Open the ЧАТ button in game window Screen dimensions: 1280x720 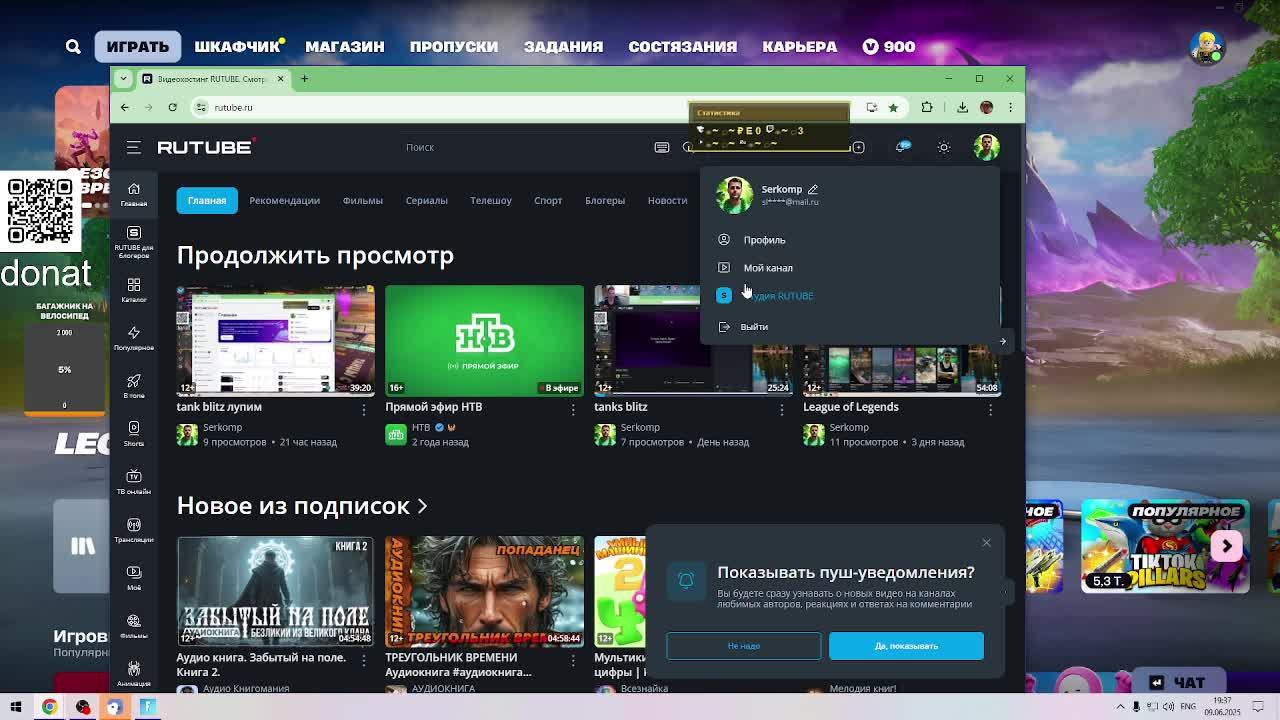[1176, 682]
